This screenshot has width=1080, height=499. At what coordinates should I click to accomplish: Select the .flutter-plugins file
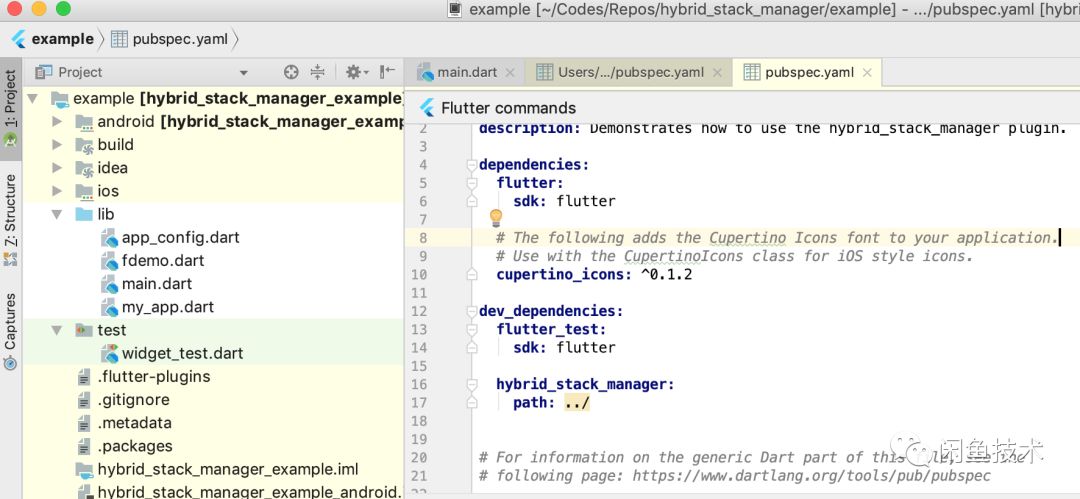coord(154,377)
